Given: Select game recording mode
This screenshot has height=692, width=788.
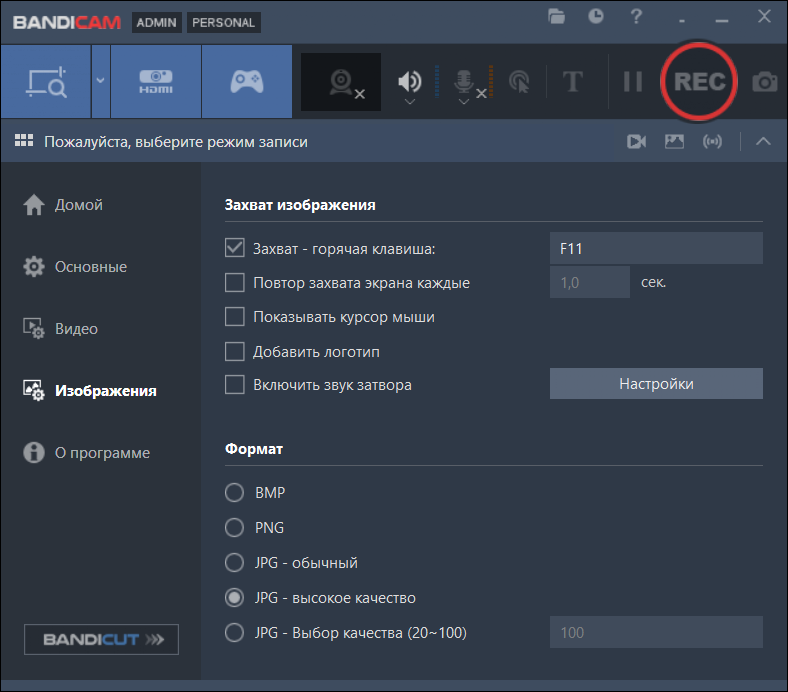Looking at the screenshot, I should 246,82.
